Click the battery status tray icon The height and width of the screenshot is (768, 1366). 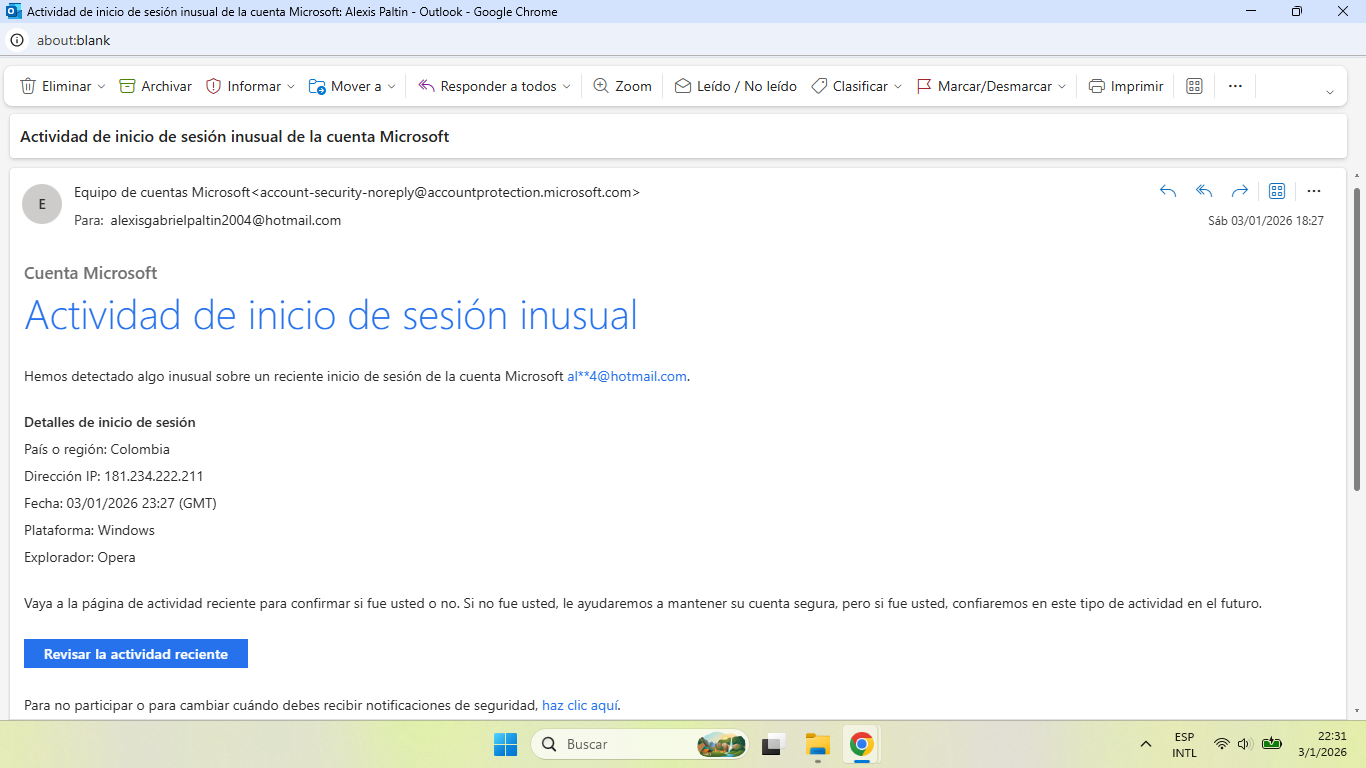pyautogui.click(x=1271, y=744)
